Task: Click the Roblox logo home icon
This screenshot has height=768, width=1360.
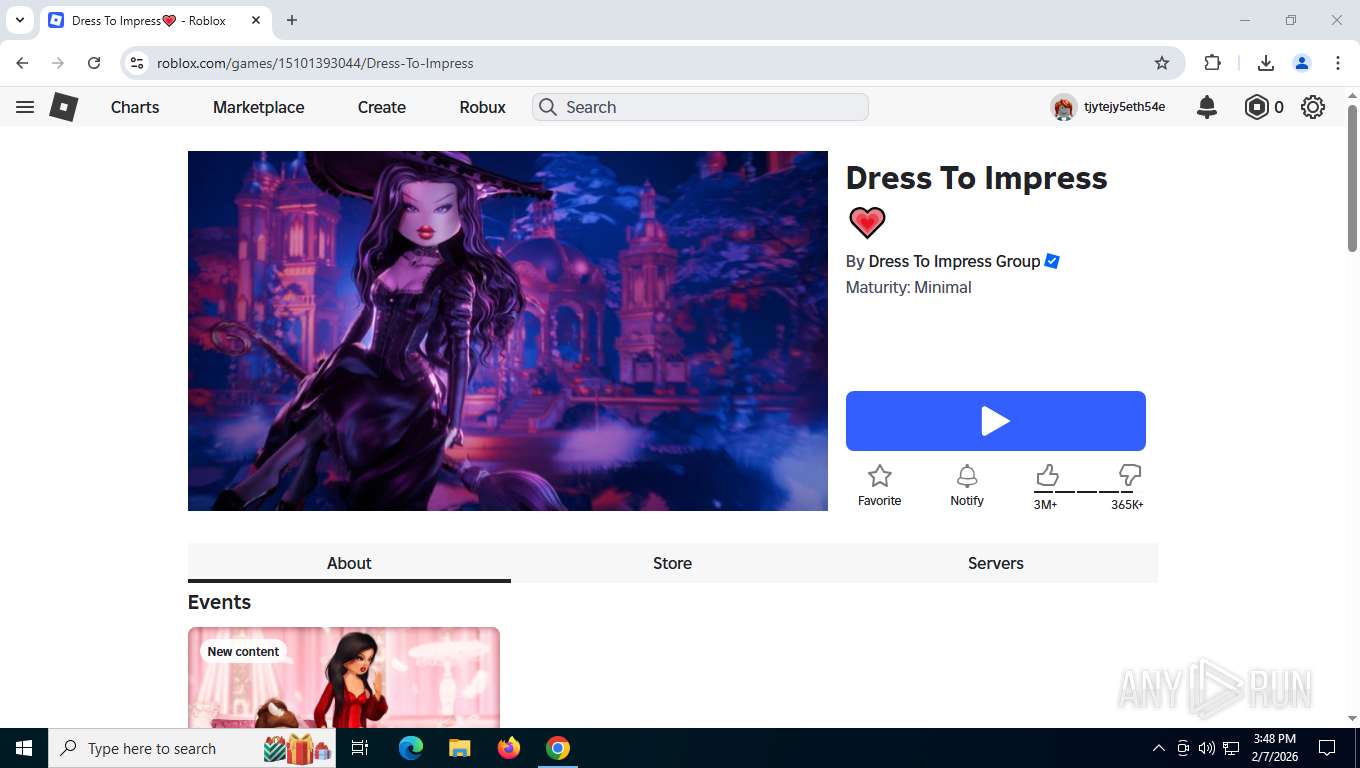Action: [x=63, y=107]
